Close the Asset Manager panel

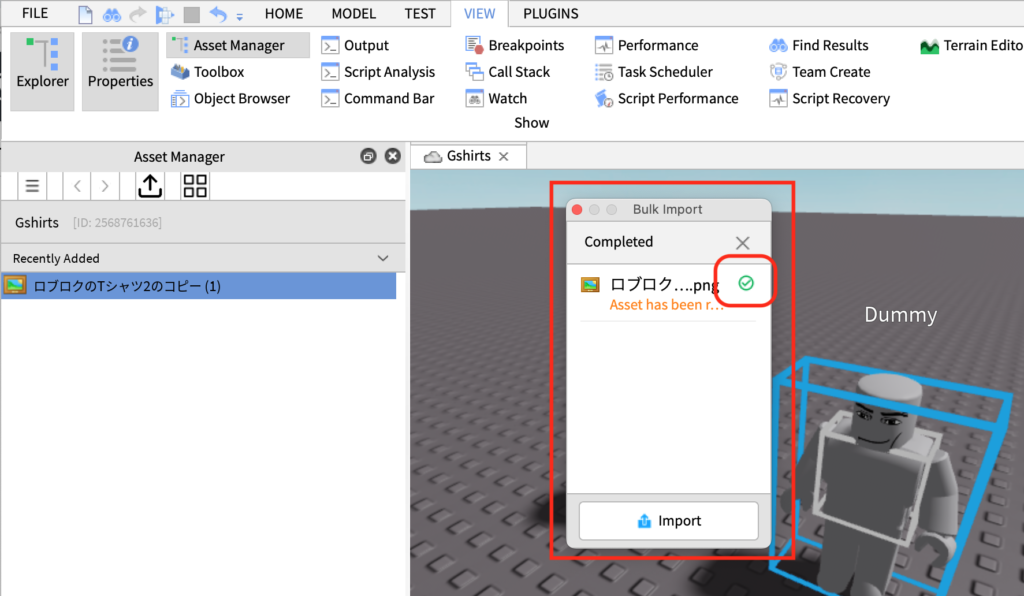(392, 156)
